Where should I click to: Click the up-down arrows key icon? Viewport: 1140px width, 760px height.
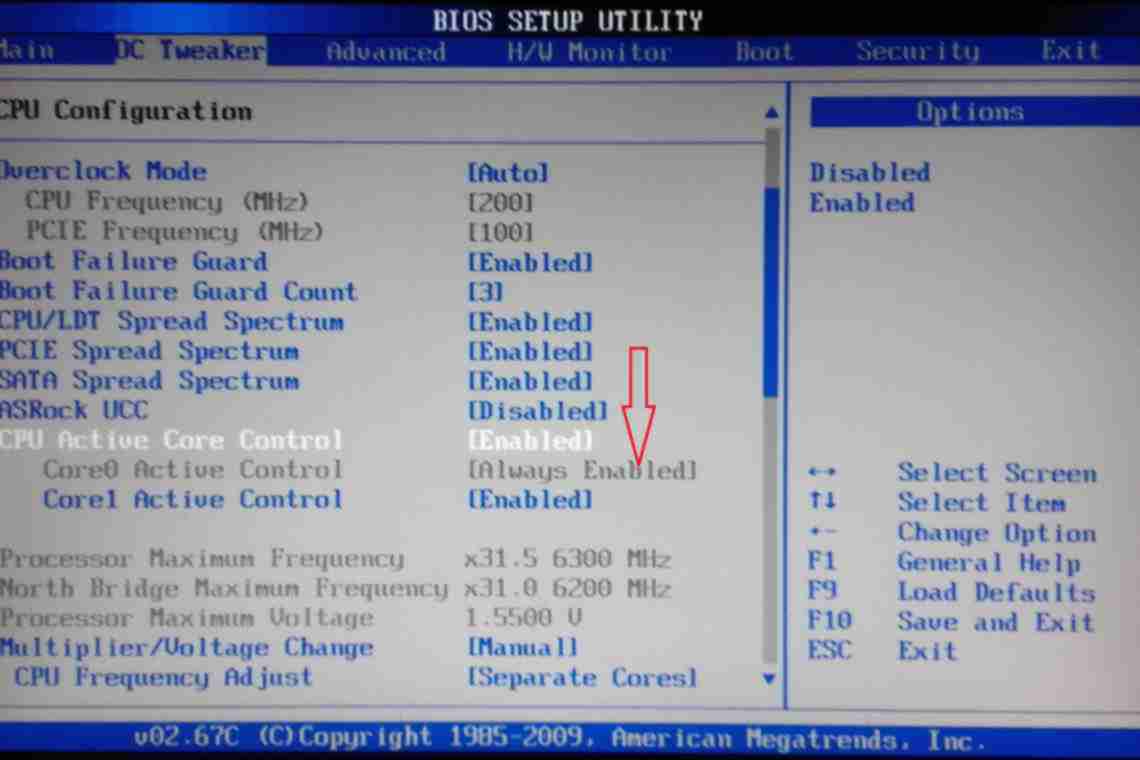click(x=822, y=500)
